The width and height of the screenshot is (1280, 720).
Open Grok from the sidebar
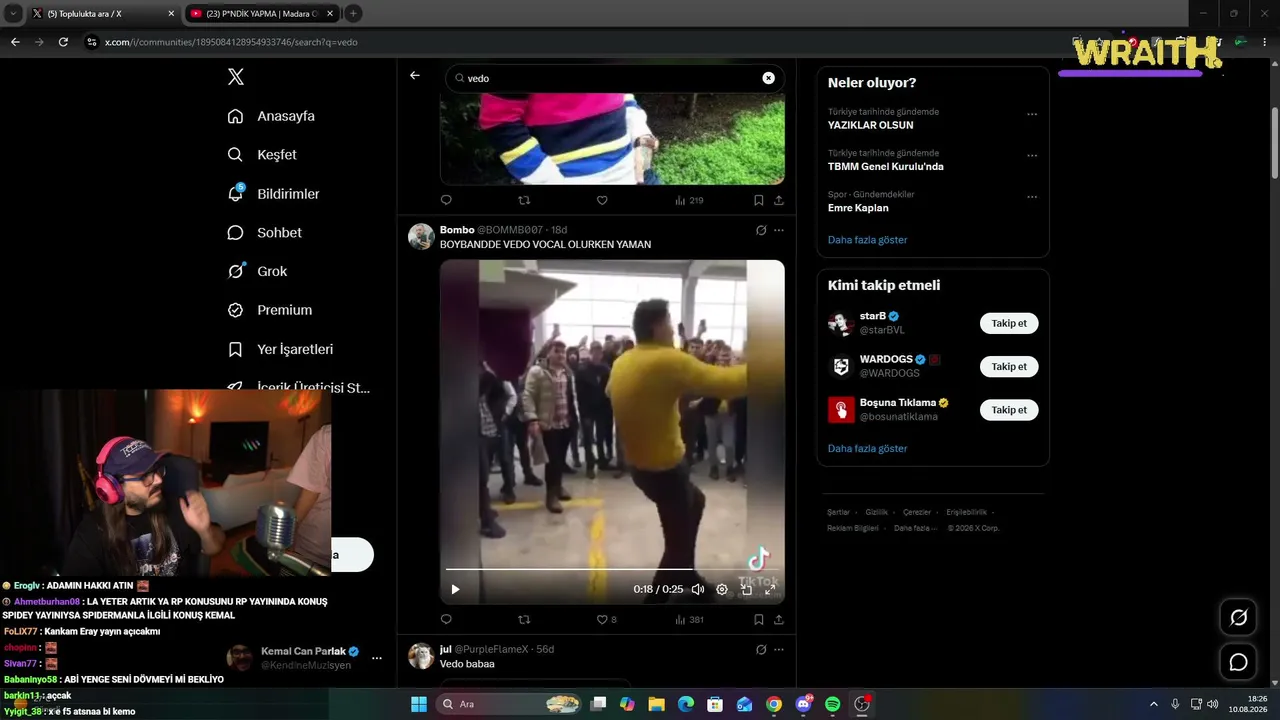click(x=257, y=271)
